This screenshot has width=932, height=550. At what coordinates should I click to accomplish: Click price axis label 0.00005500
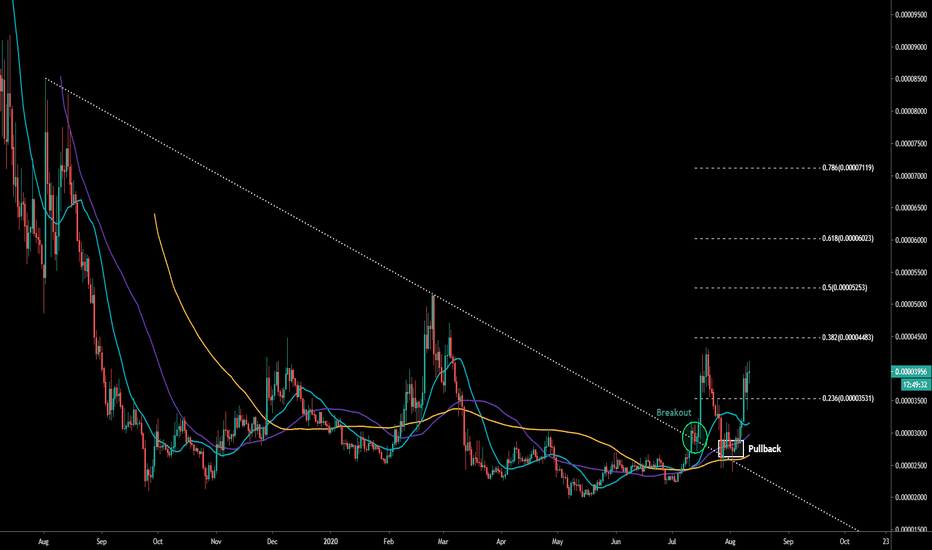(911, 272)
